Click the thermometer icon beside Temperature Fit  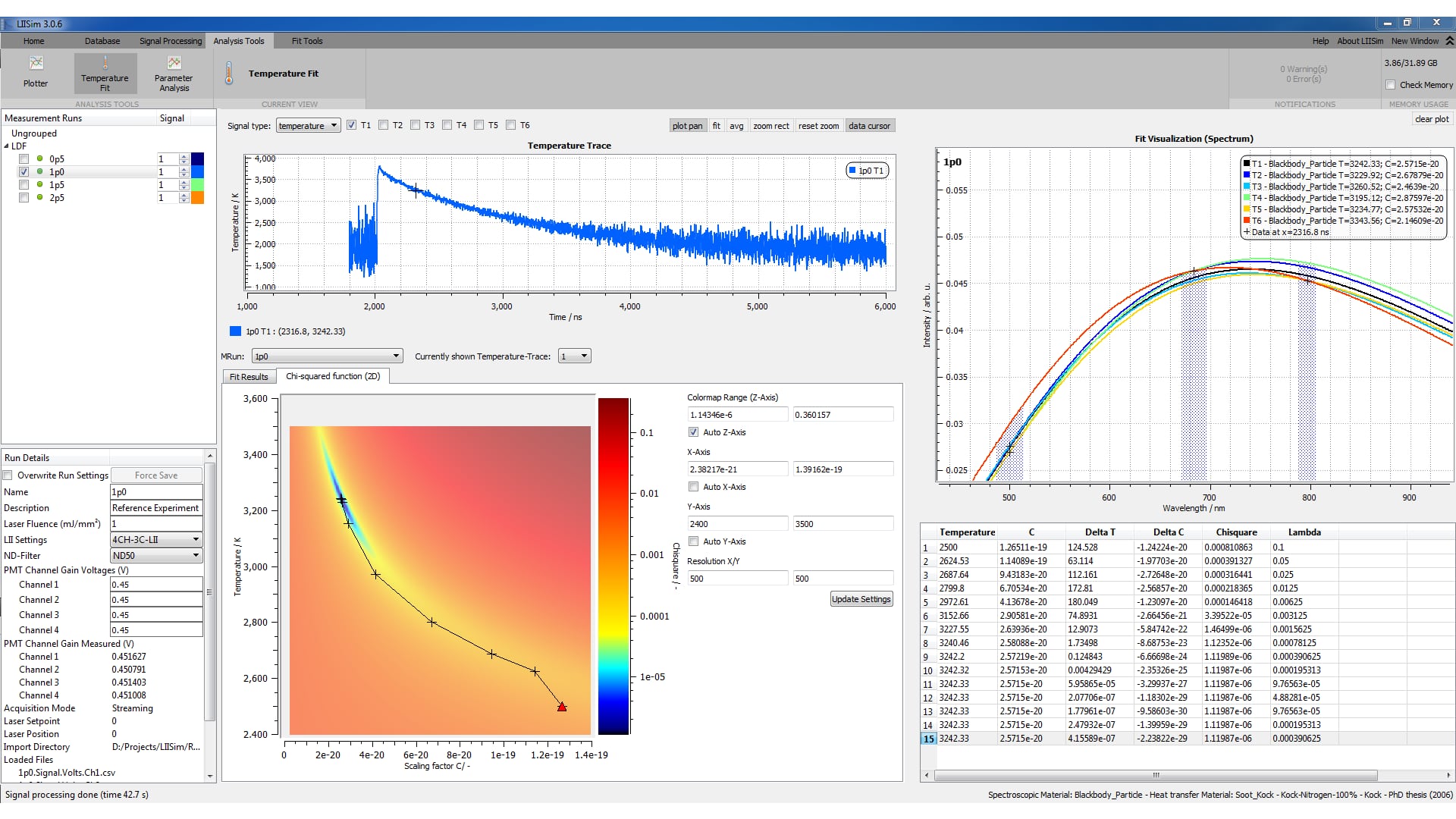[x=229, y=74]
